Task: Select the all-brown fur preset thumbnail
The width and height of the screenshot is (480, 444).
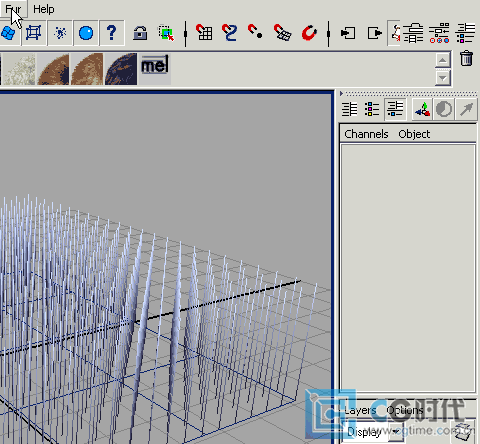Action: click(x=87, y=69)
